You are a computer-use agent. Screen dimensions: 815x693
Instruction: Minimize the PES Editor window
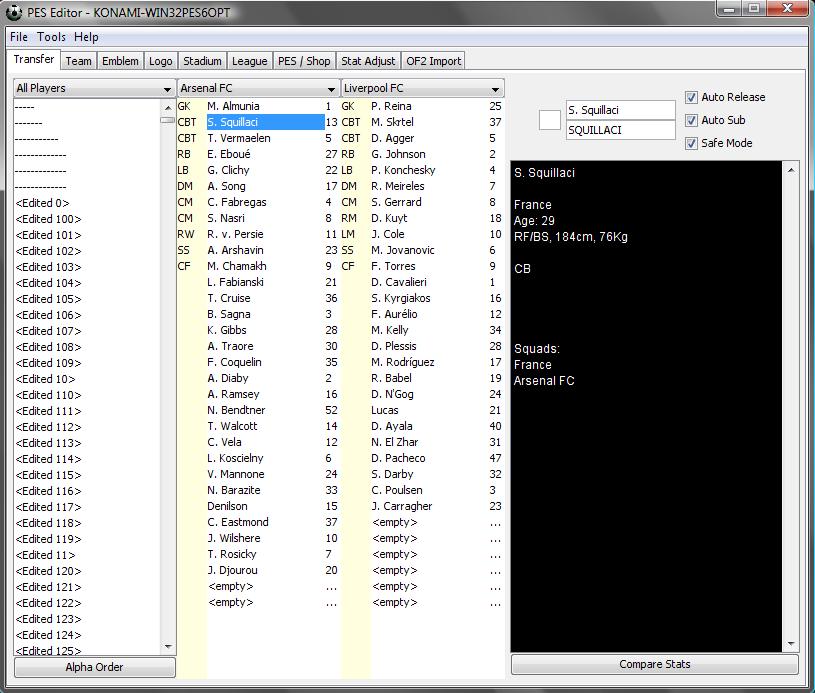coord(729,9)
